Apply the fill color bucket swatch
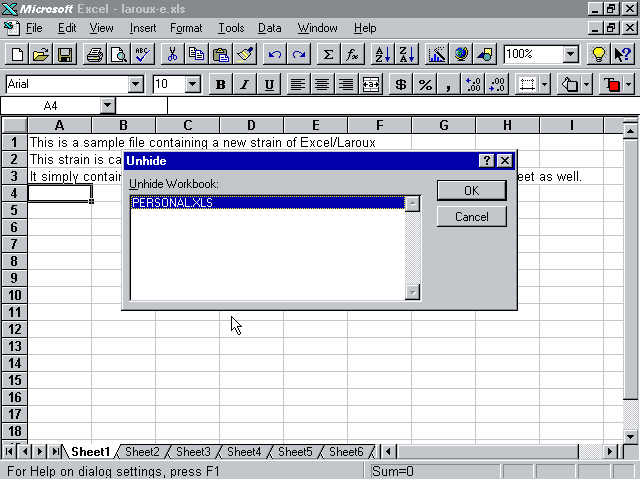The width and height of the screenshot is (640, 480). coord(569,84)
